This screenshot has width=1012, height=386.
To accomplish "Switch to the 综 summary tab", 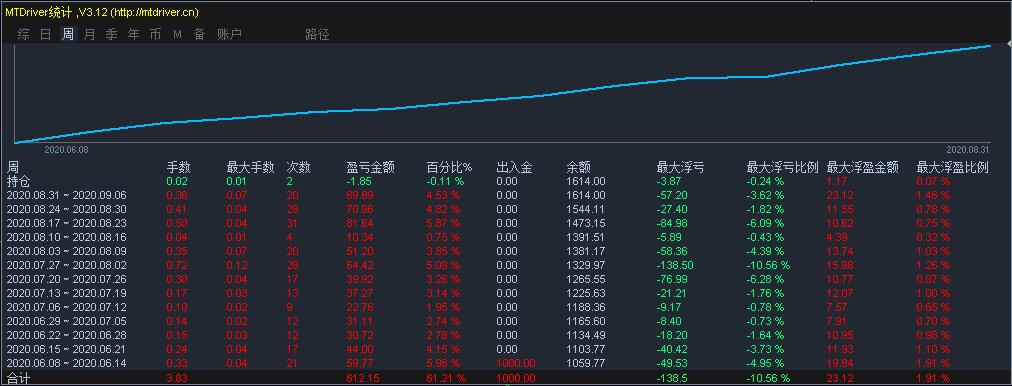I will (x=24, y=35).
